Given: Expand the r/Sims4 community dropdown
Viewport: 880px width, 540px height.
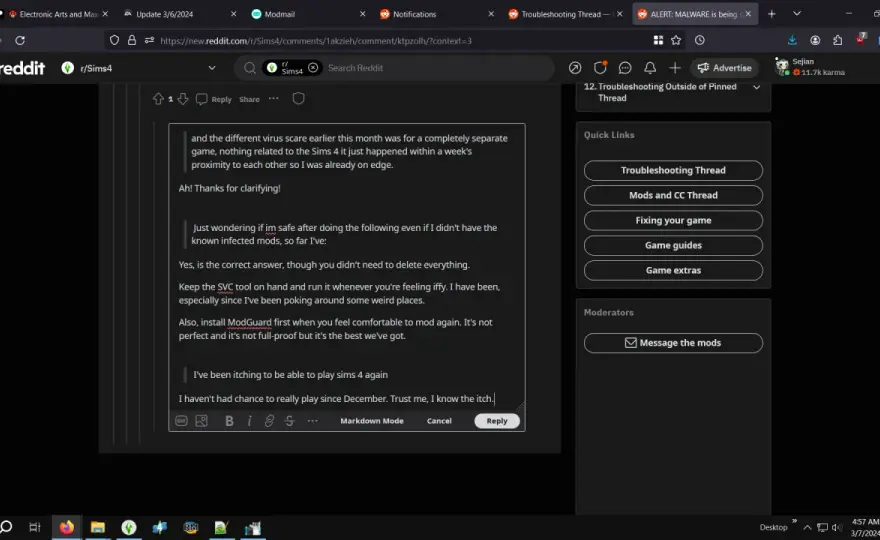Looking at the screenshot, I should point(212,68).
